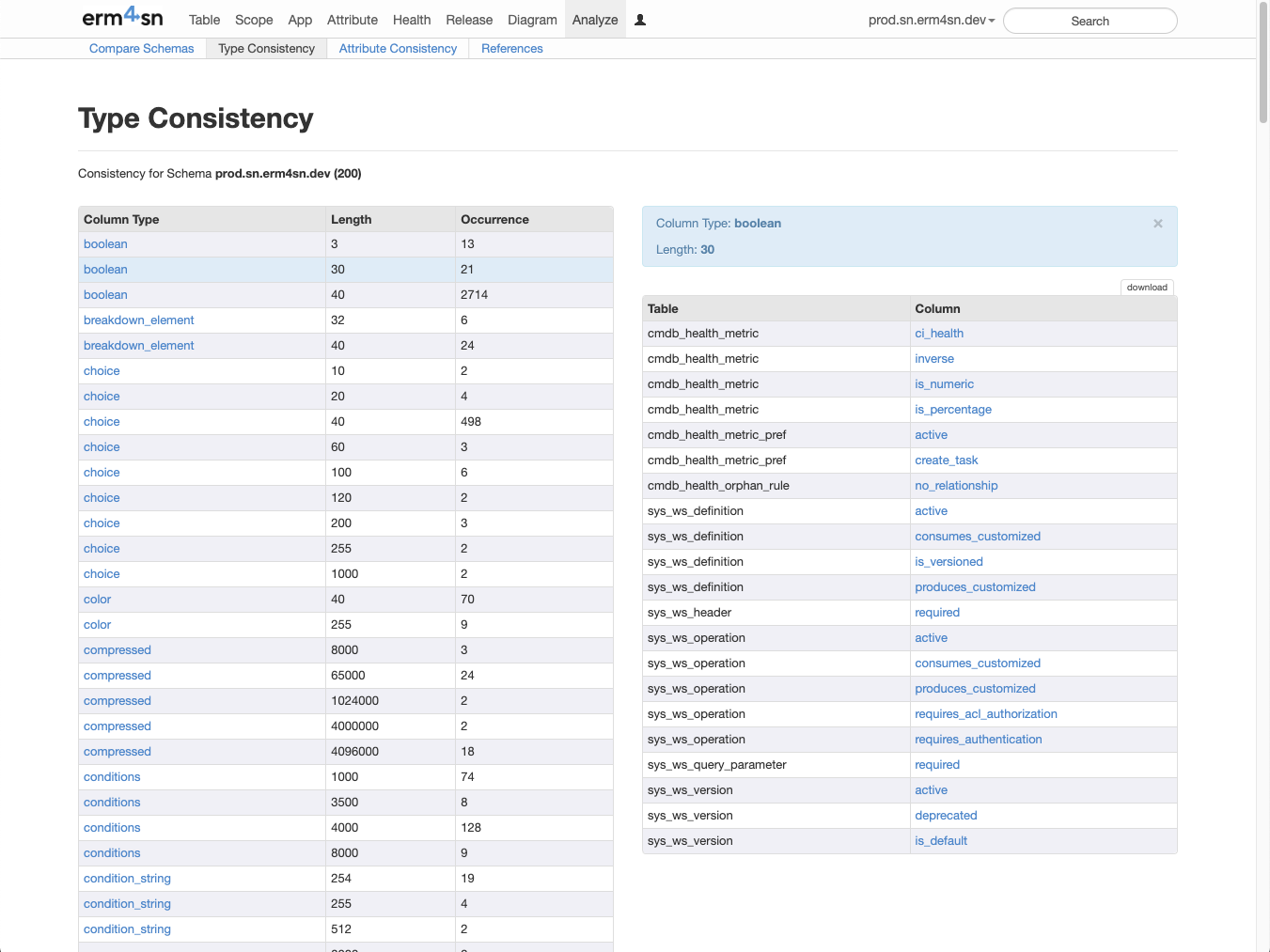Open the Health menu in navbar

pyautogui.click(x=411, y=20)
